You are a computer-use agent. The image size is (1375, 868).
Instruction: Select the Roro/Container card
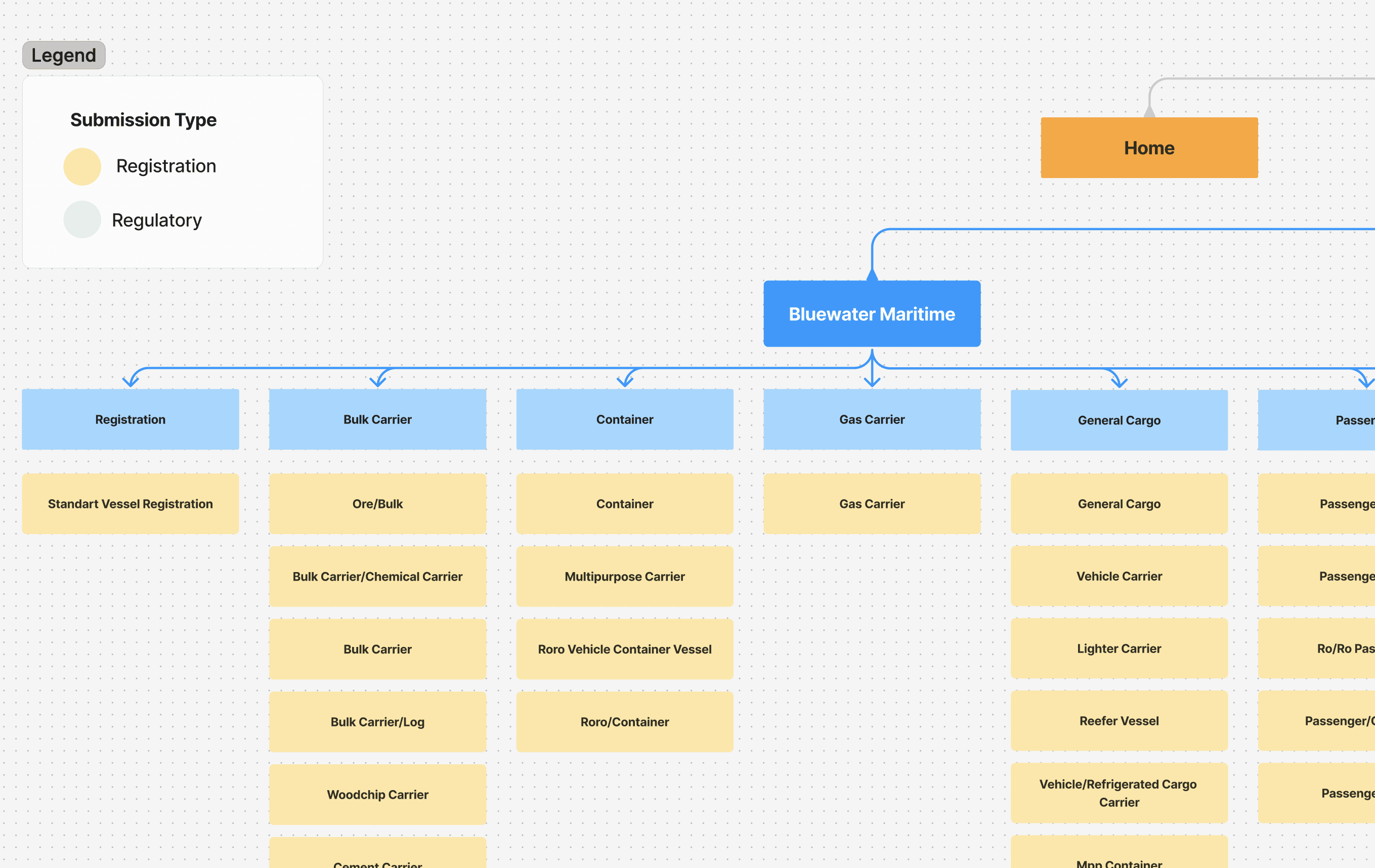point(625,721)
